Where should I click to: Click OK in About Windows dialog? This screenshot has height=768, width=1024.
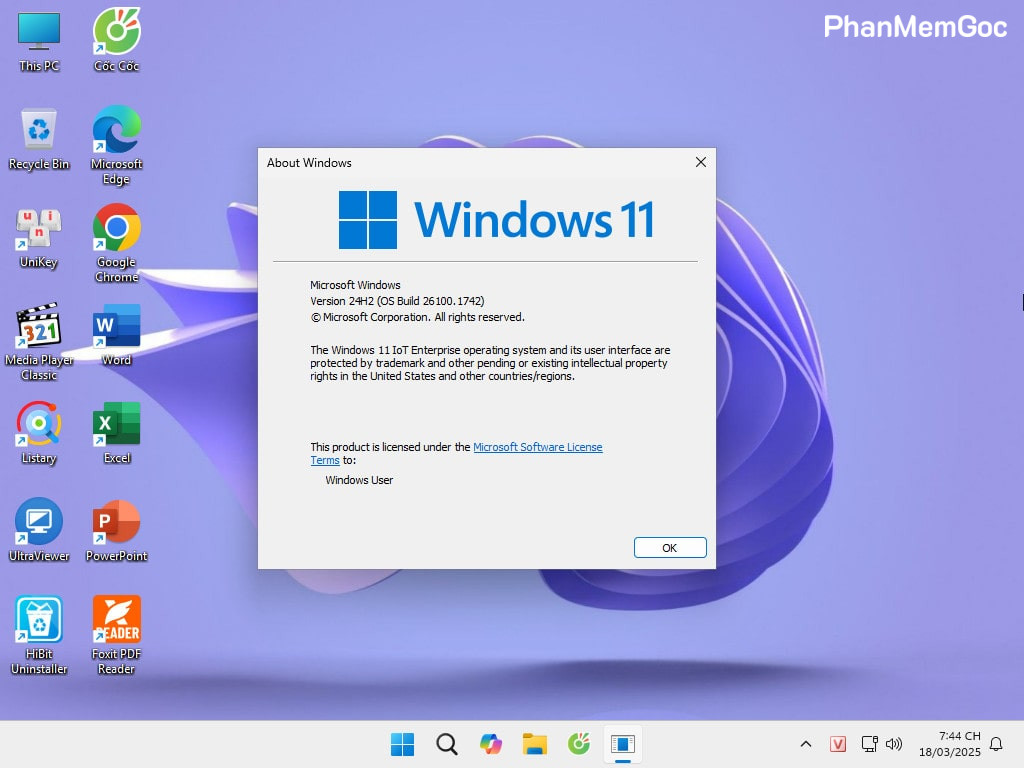click(670, 548)
